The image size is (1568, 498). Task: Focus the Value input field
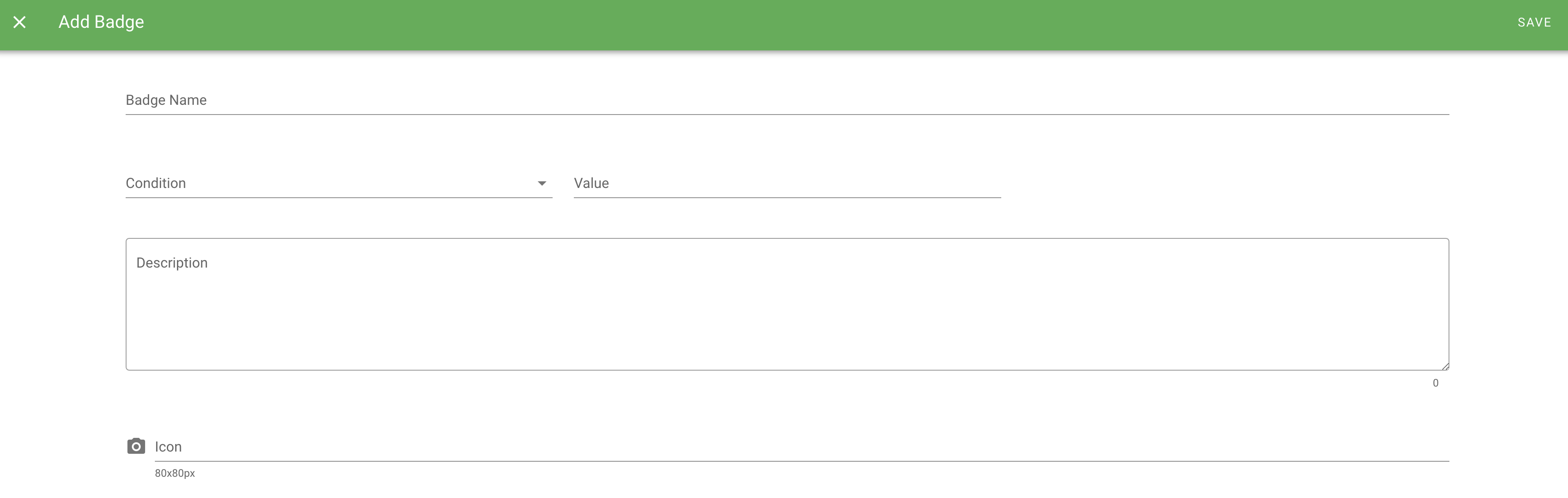pos(787,183)
